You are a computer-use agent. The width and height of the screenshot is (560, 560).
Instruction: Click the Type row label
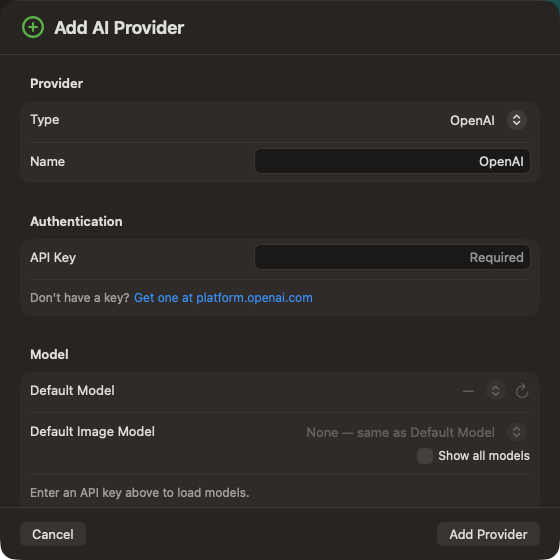pyautogui.click(x=45, y=120)
